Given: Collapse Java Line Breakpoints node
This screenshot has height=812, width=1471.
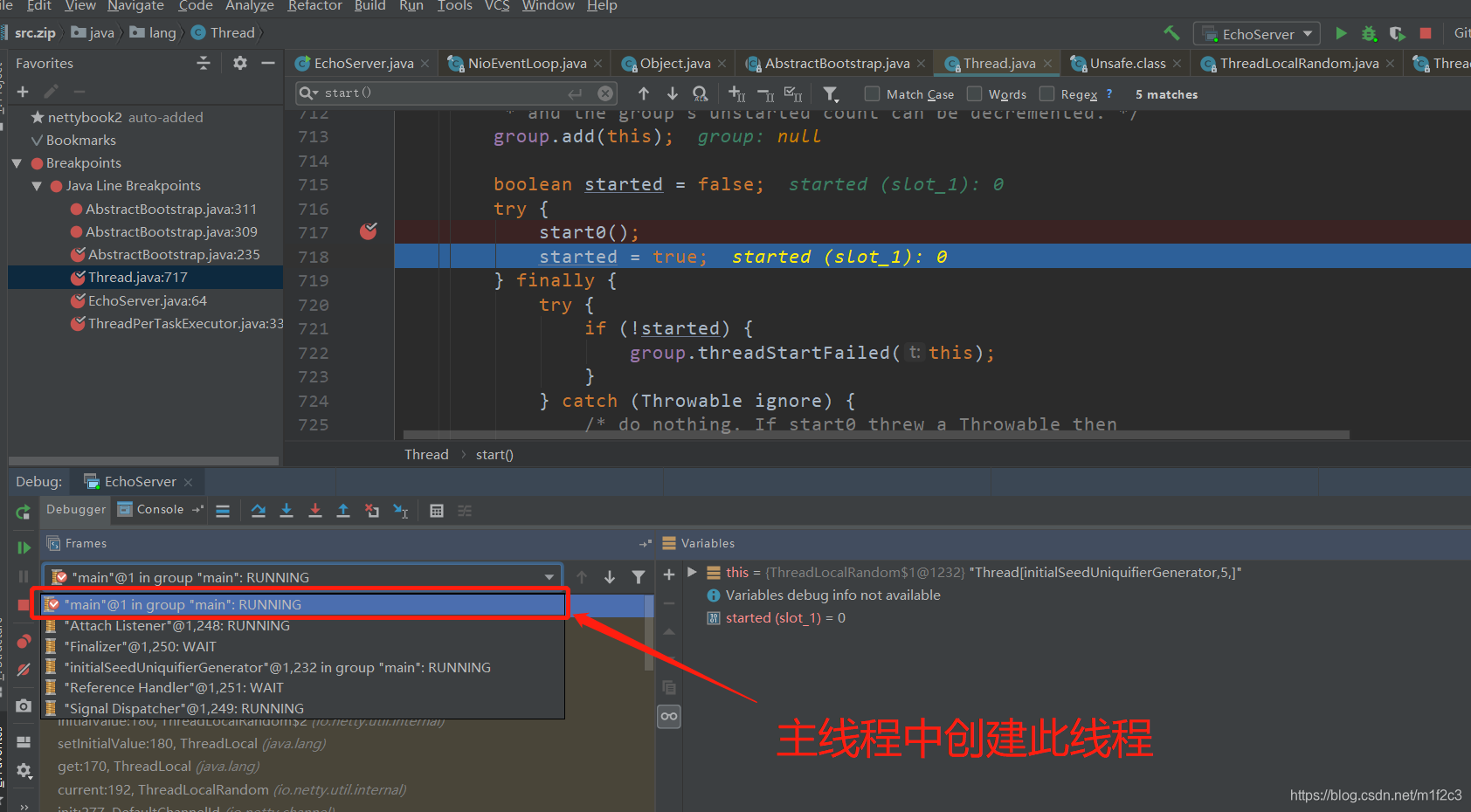Looking at the screenshot, I should click(x=37, y=186).
